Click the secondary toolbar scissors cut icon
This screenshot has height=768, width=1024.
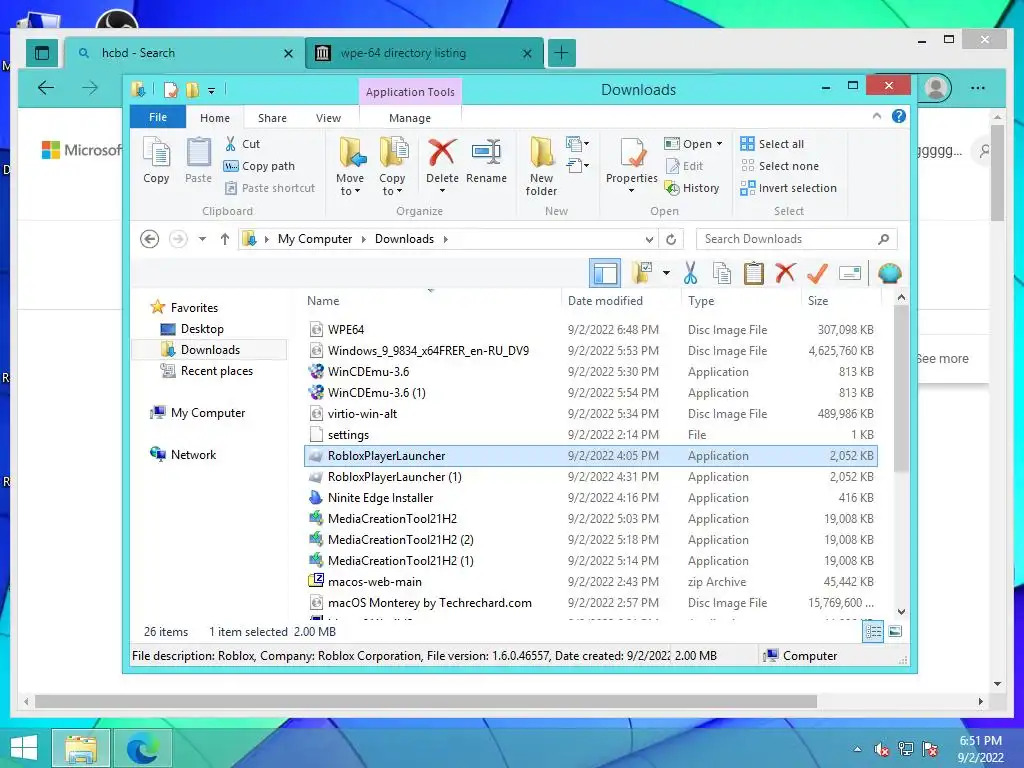690,273
